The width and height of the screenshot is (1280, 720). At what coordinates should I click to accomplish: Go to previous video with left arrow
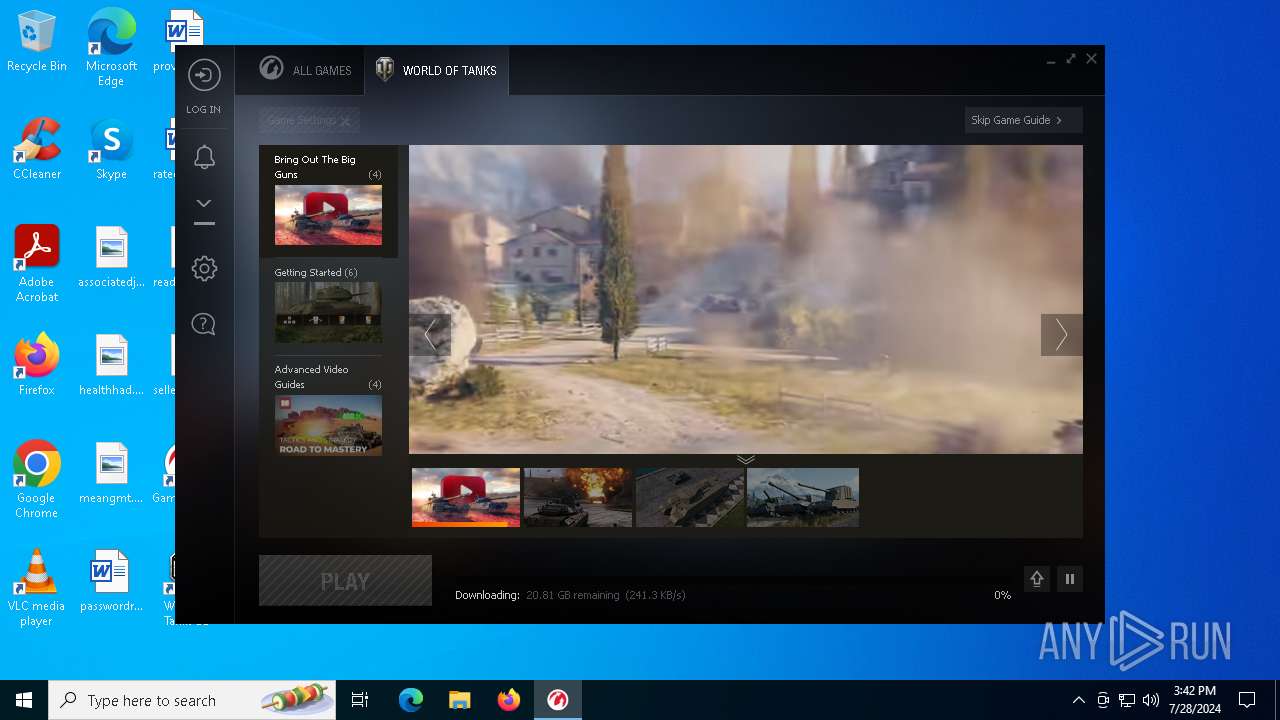tap(430, 335)
